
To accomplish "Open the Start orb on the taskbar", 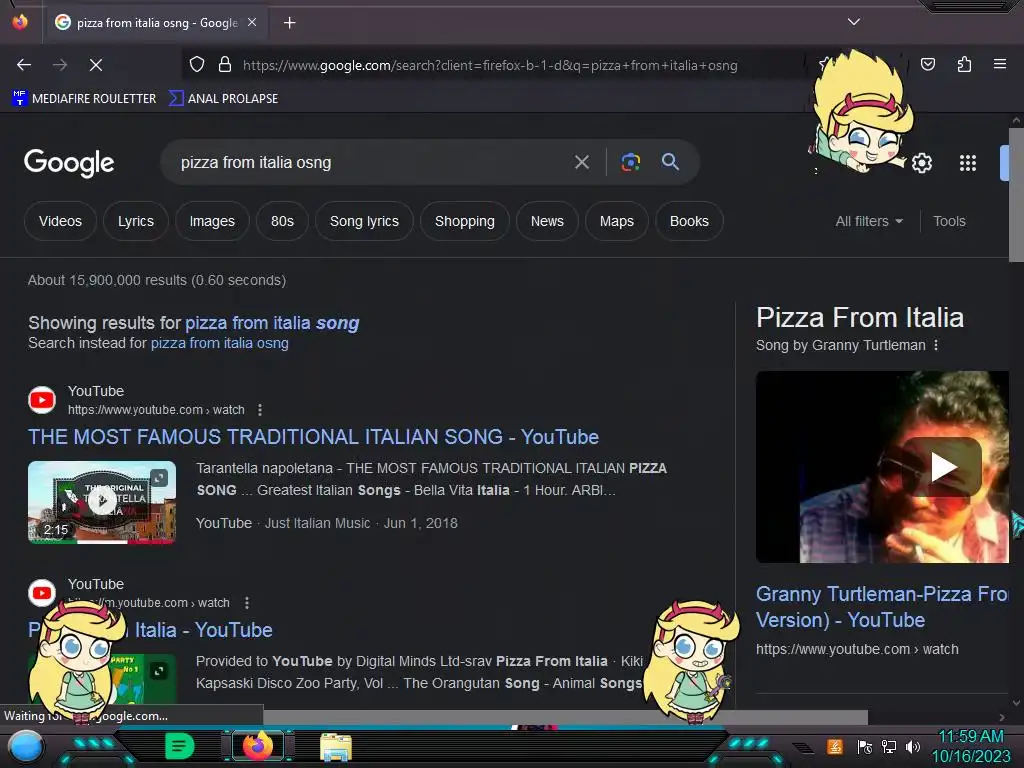I will click(x=25, y=746).
